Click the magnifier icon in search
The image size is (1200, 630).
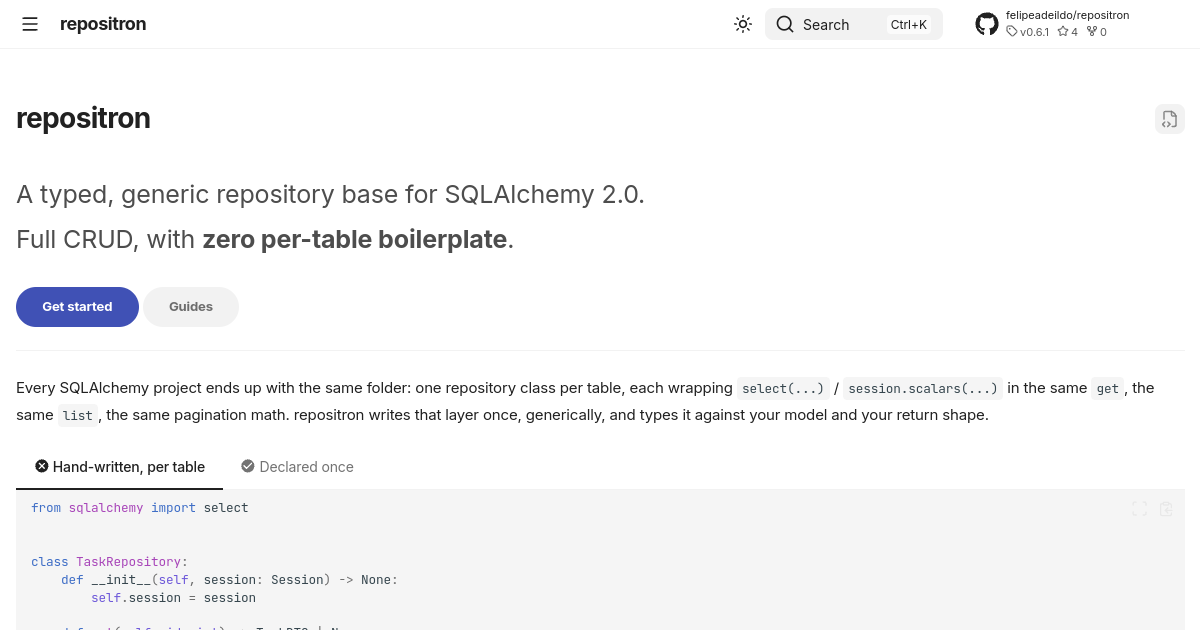point(785,24)
